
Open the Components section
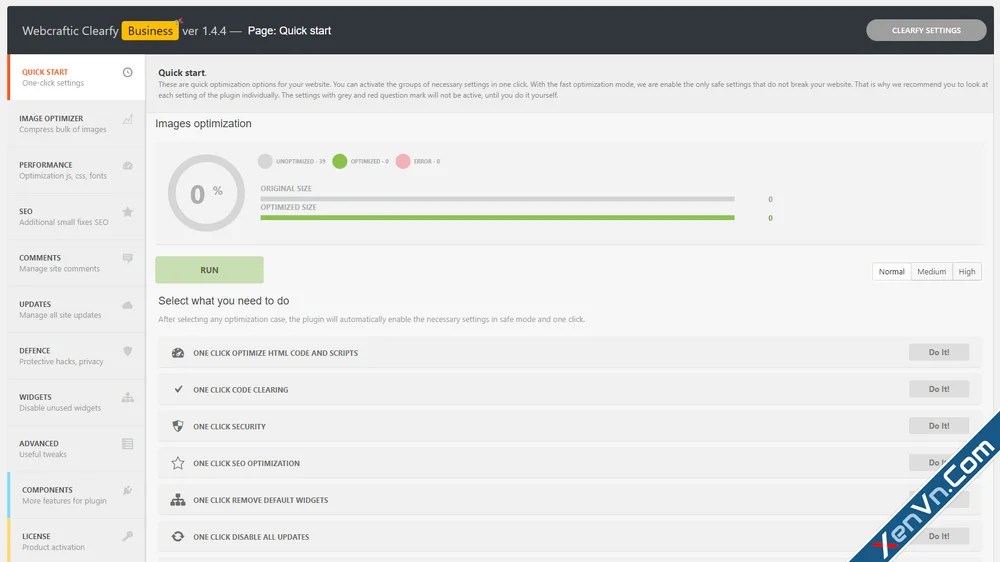coord(77,495)
